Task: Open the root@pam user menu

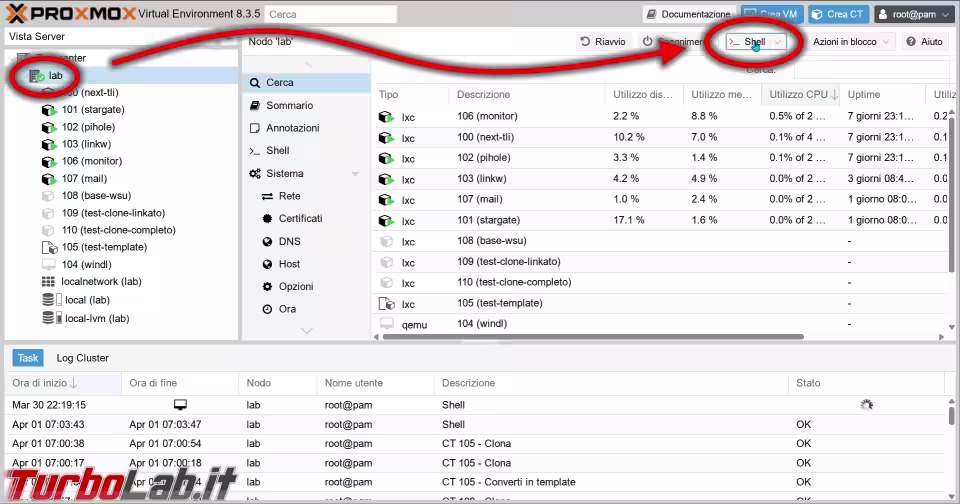Action: [x=915, y=13]
